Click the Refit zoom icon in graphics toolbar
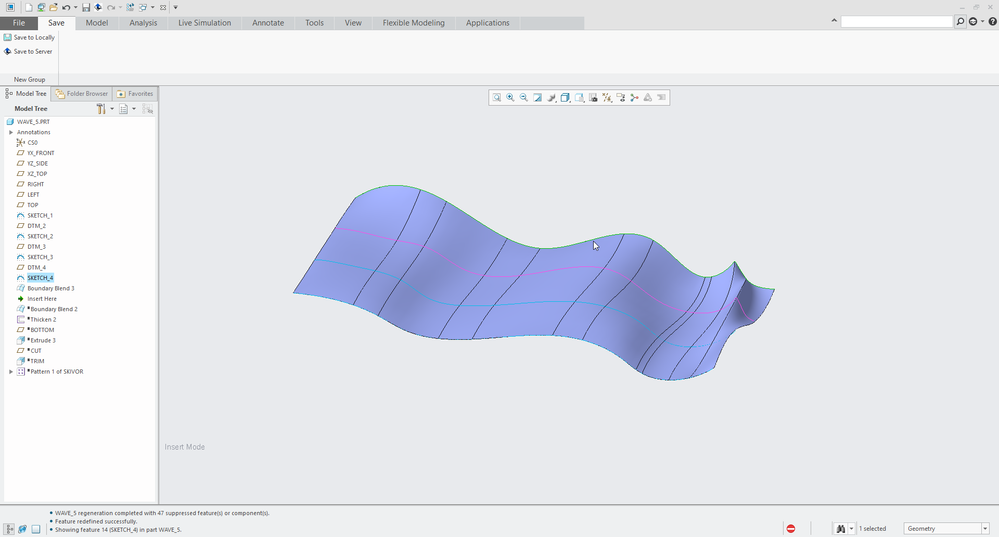 click(x=496, y=98)
